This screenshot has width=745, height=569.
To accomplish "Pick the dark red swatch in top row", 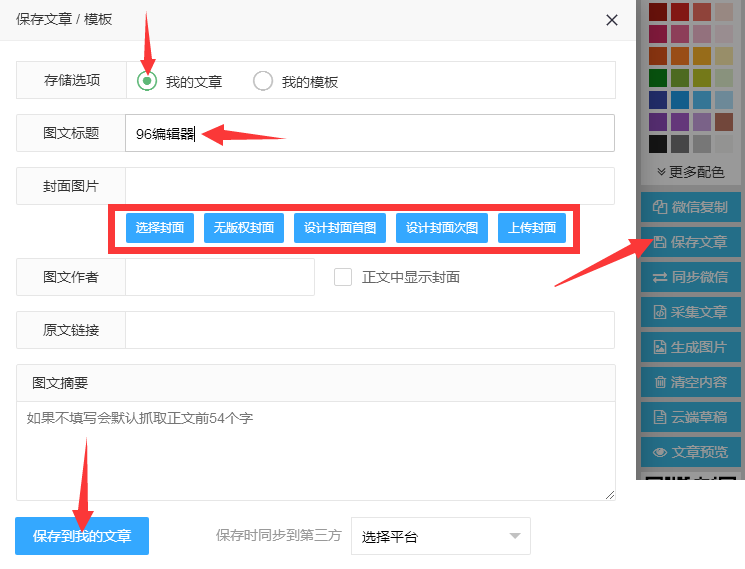I will [x=658, y=12].
